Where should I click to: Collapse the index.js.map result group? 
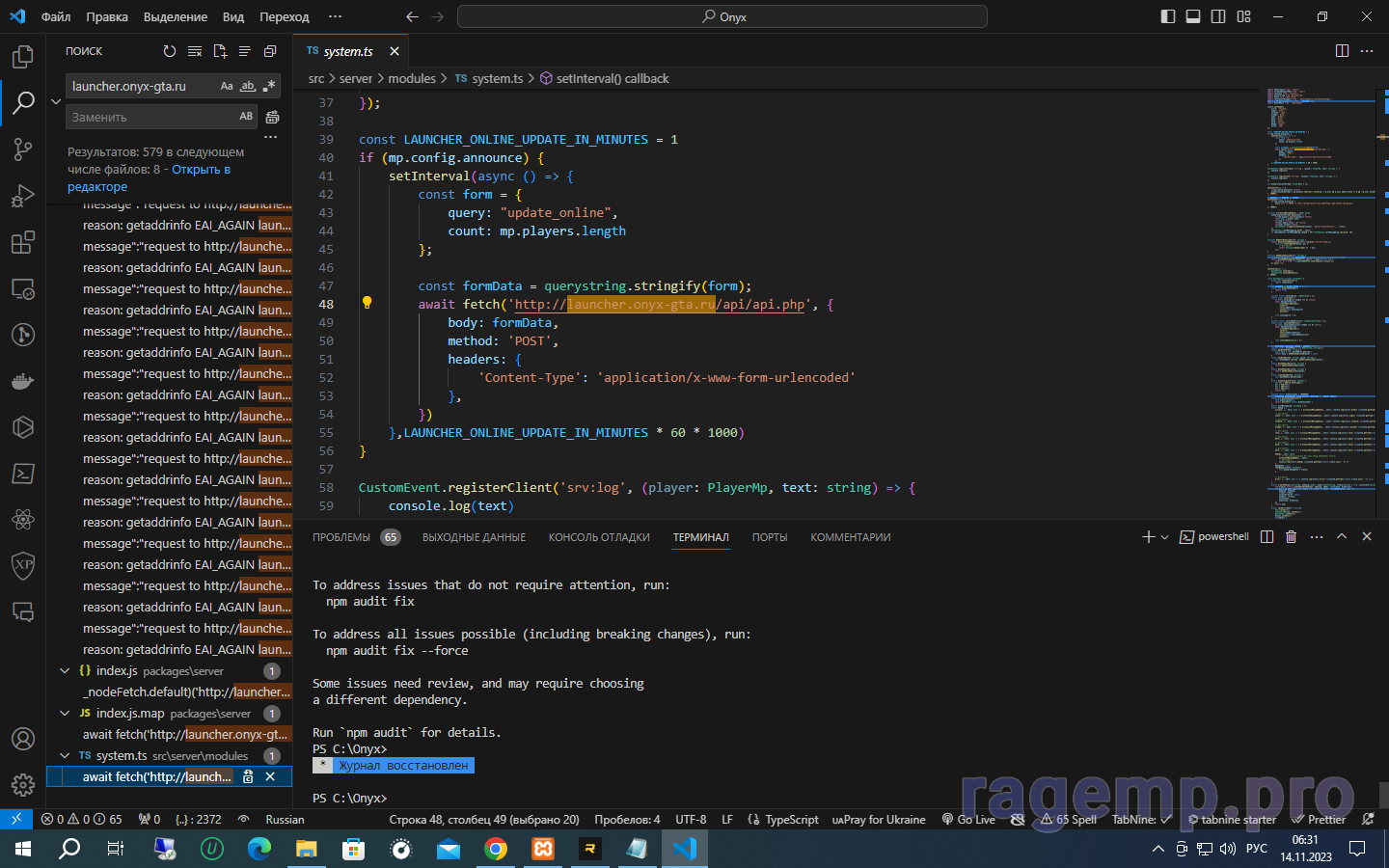tap(65, 714)
